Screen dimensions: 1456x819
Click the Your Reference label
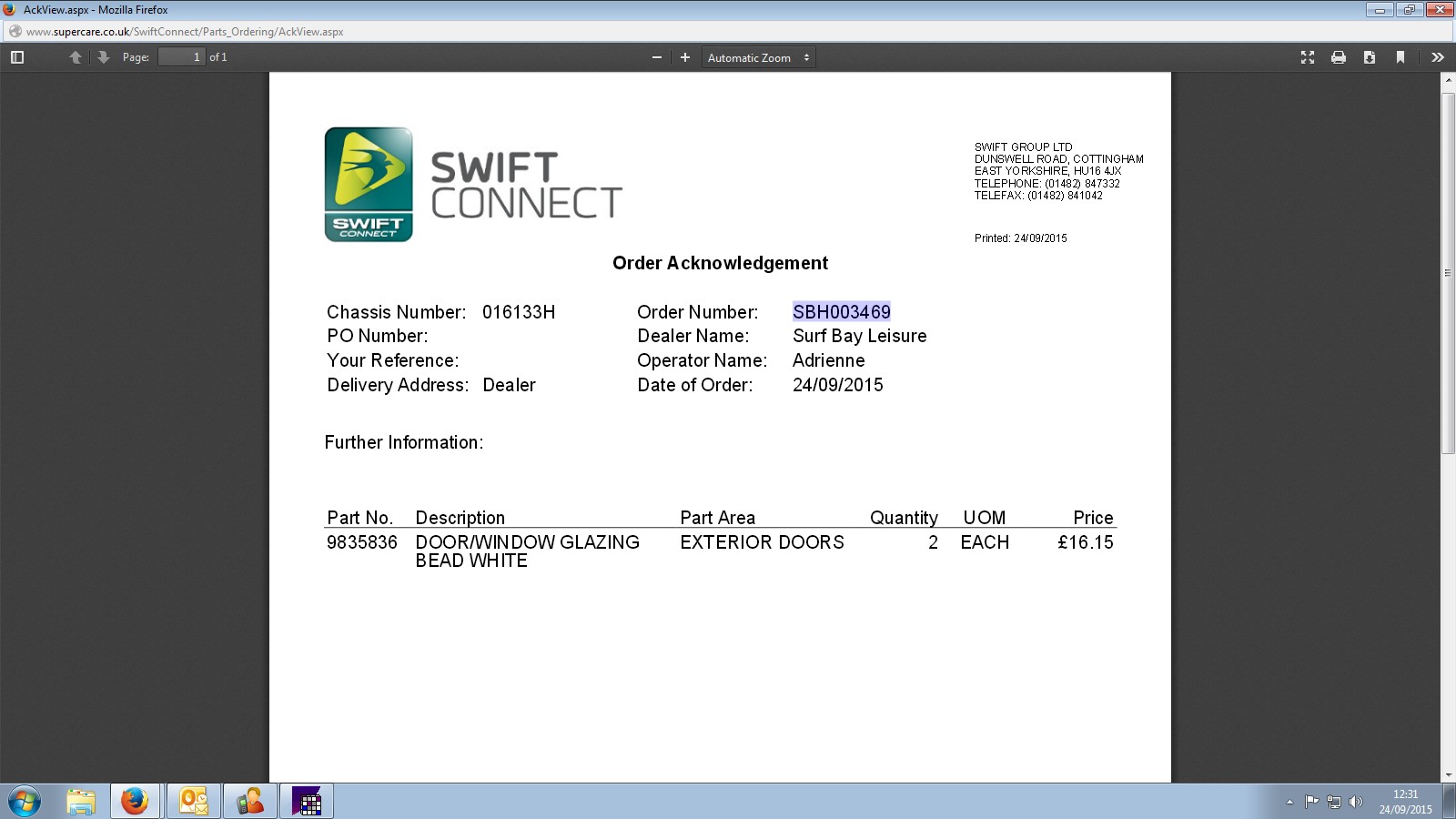(393, 360)
